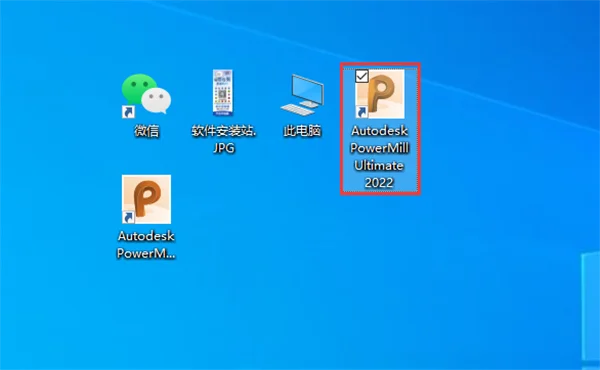Image resolution: width=600 pixels, height=370 pixels.
Task: Select the WeChat (微信) desktop icon
Action: 146,95
